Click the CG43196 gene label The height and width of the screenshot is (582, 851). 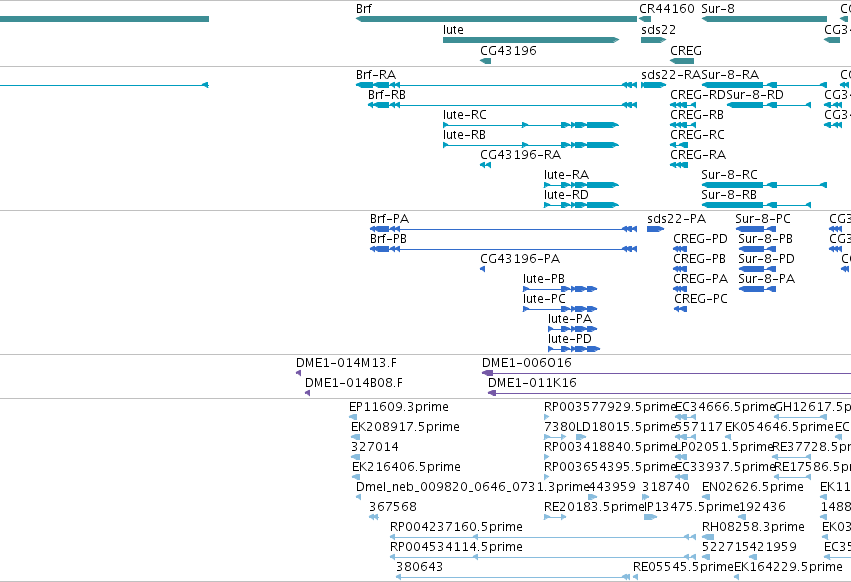508,50
